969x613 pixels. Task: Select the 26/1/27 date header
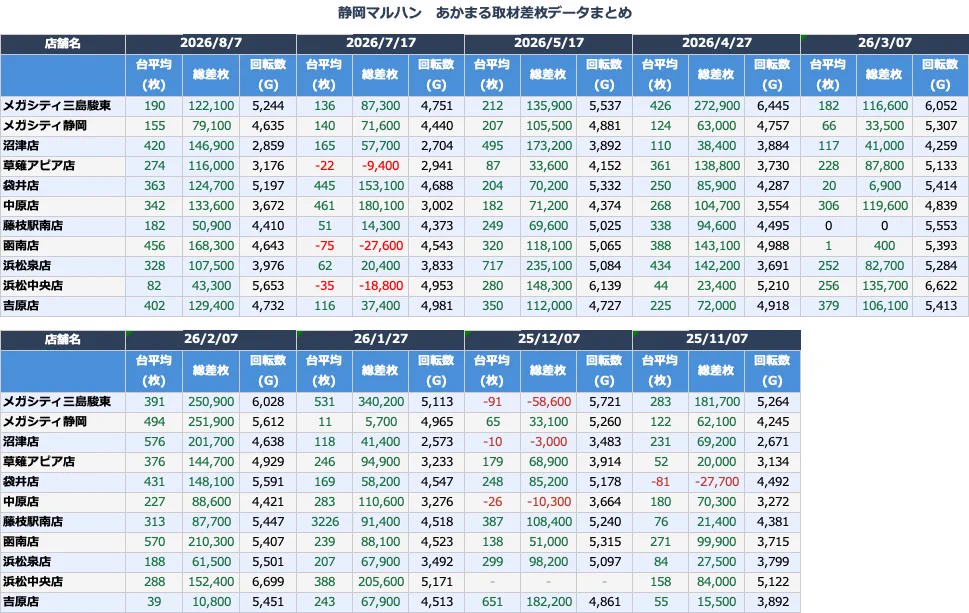pyautogui.click(x=381, y=339)
